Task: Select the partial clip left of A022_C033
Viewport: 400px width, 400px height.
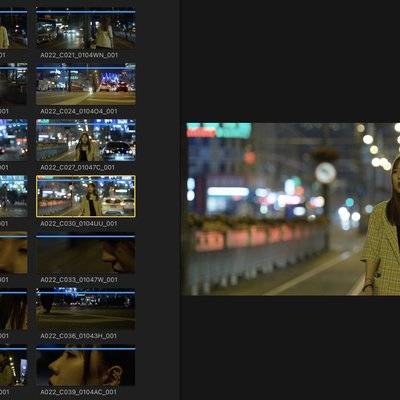Action: [x=14, y=253]
